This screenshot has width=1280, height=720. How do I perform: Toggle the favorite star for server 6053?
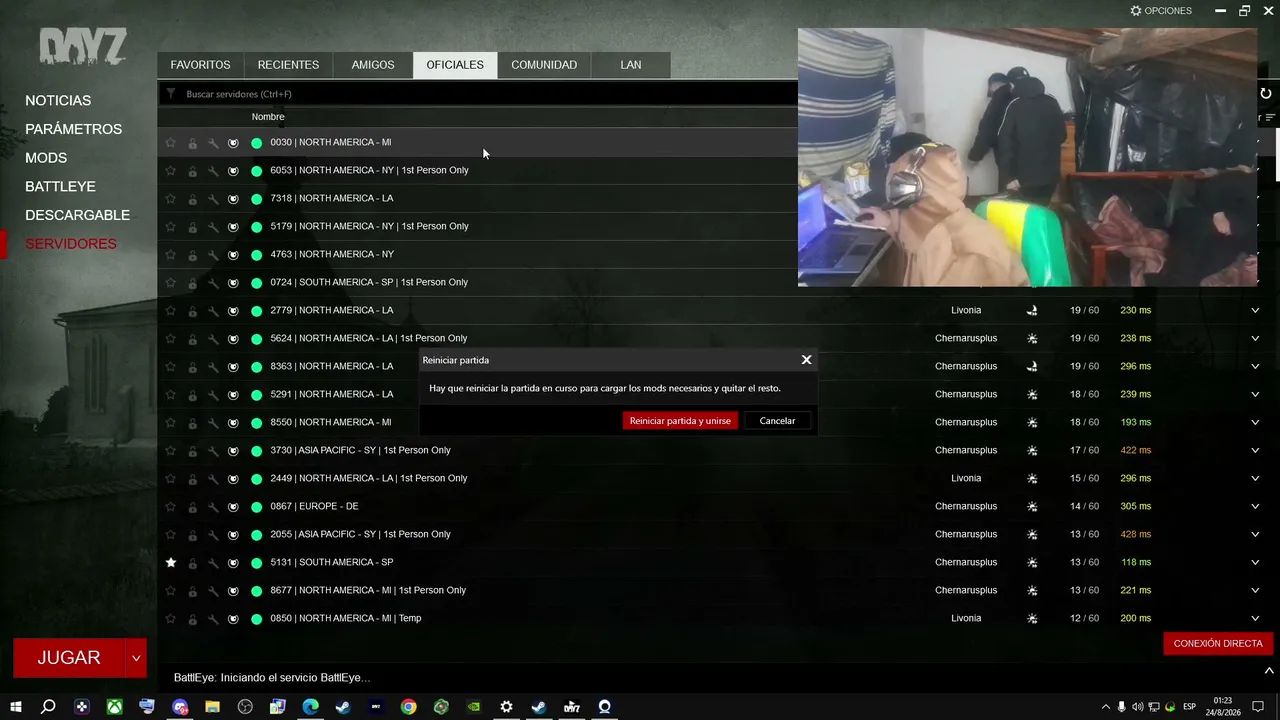pyautogui.click(x=171, y=171)
